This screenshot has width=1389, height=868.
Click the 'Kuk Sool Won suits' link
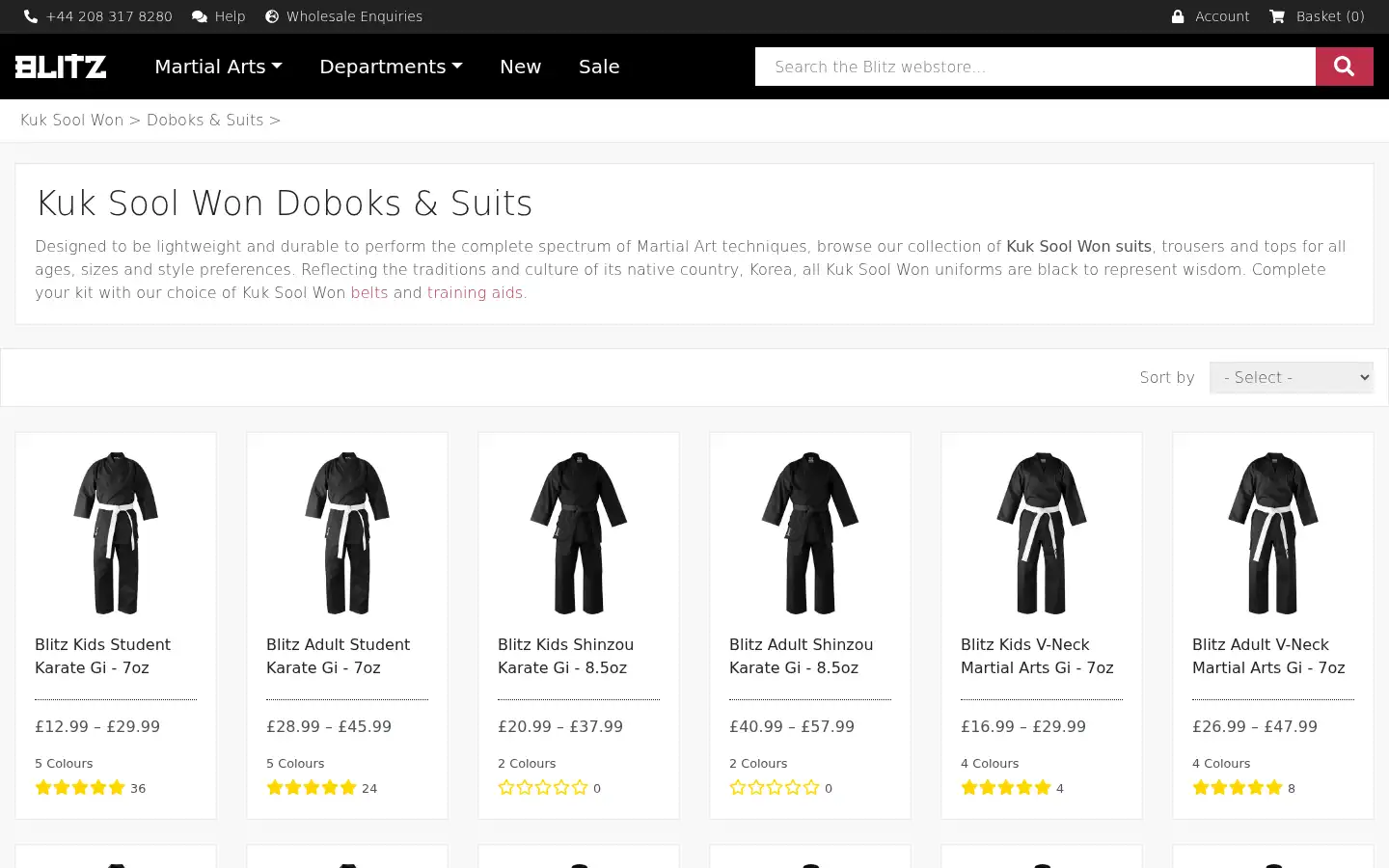(1078, 247)
